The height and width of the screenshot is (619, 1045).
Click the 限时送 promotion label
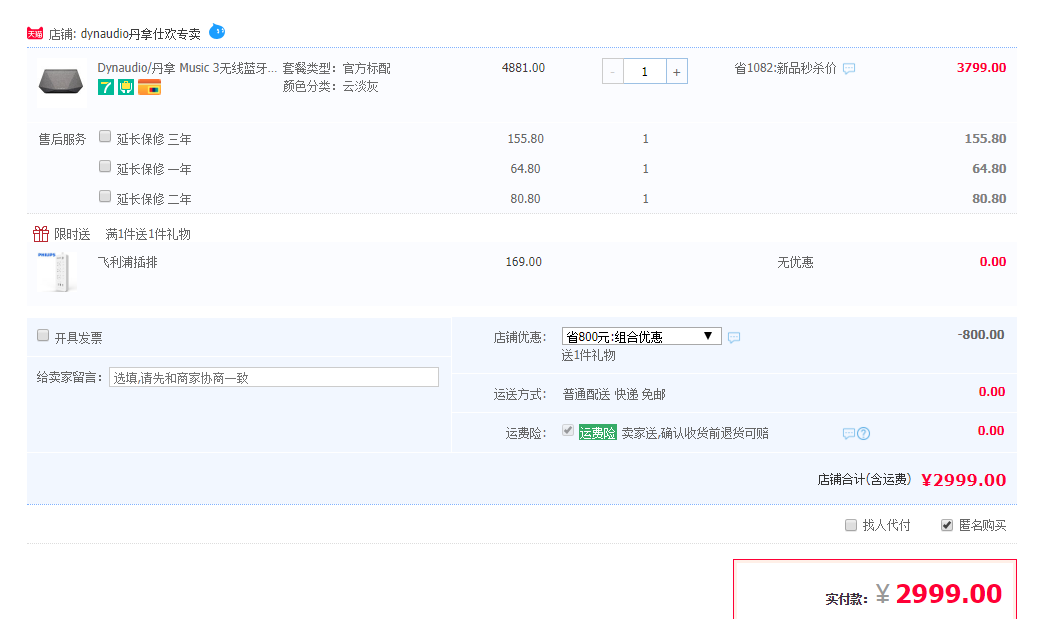(x=72, y=235)
